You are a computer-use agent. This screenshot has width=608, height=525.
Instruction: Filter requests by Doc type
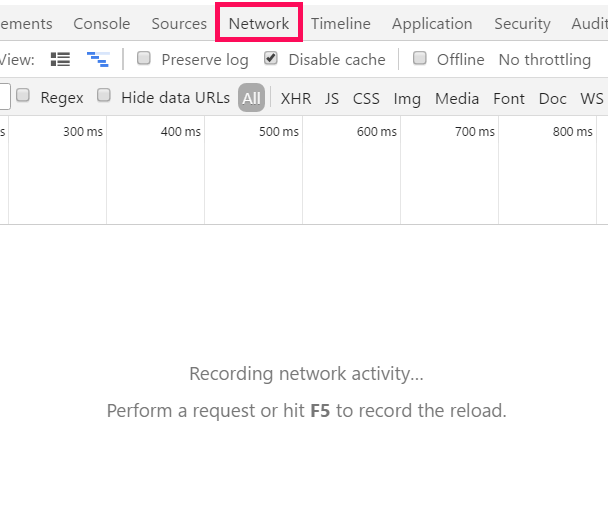(553, 98)
